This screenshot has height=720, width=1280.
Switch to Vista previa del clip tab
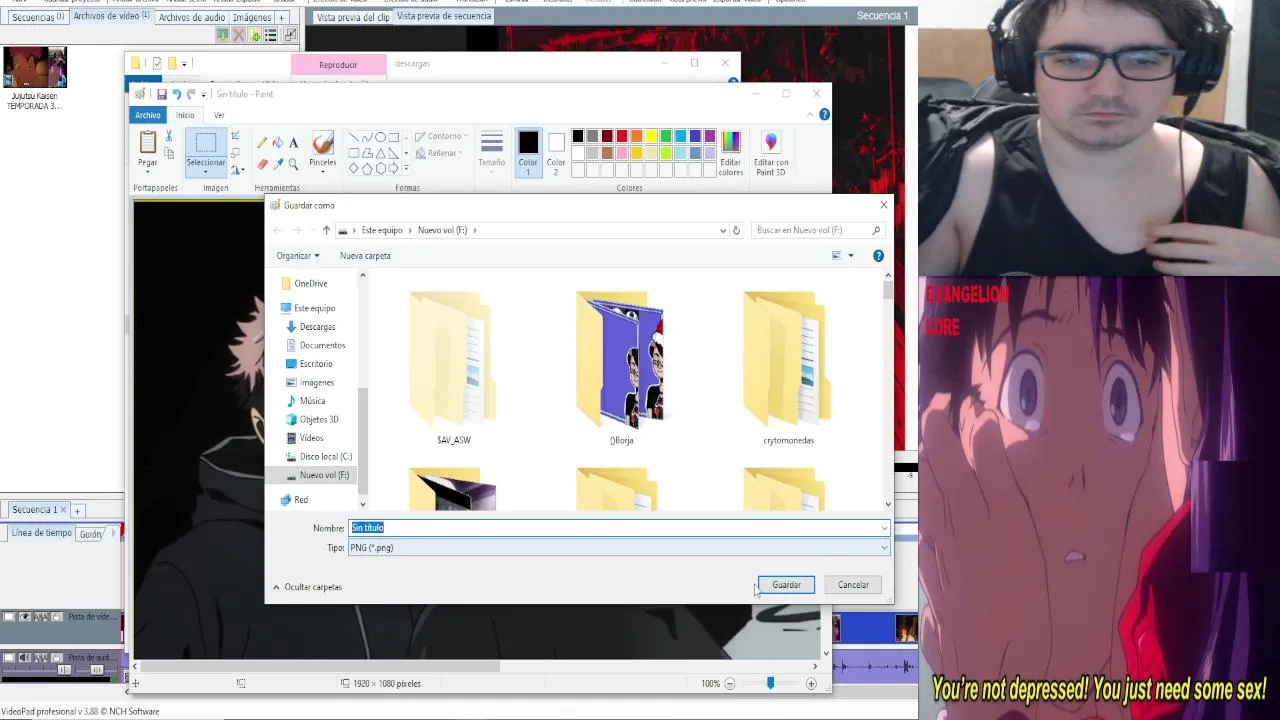tap(352, 17)
